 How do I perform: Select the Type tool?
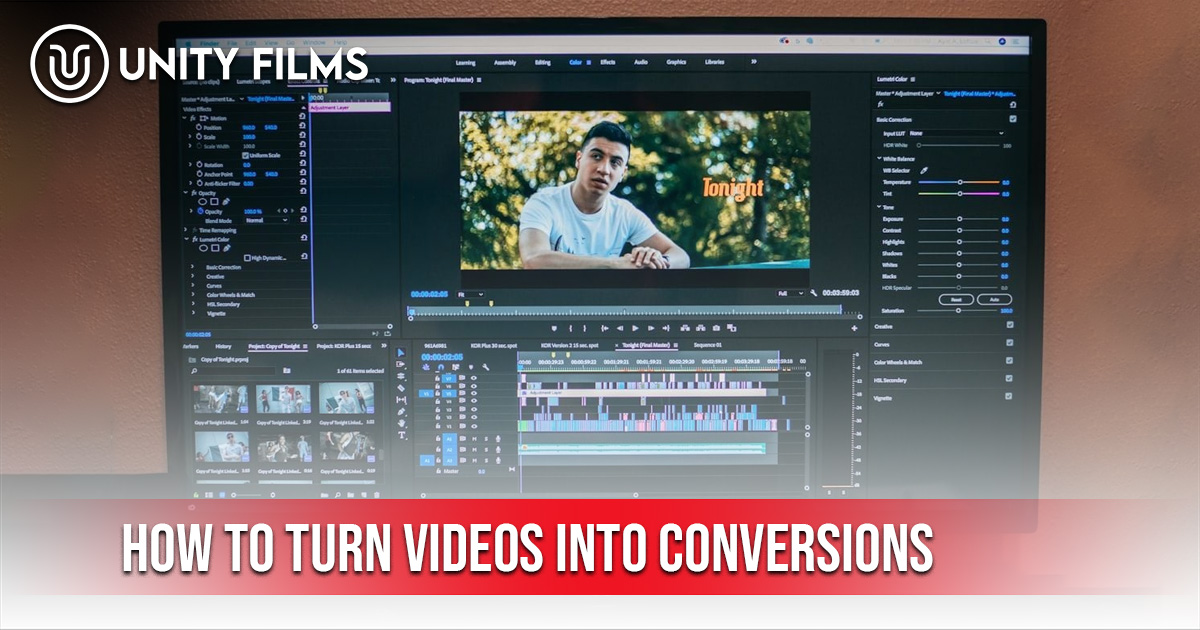click(402, 435)
